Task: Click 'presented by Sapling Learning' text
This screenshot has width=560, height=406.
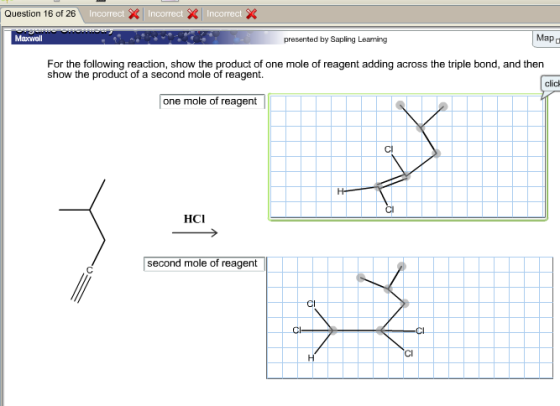Action: tap(335, 39)
